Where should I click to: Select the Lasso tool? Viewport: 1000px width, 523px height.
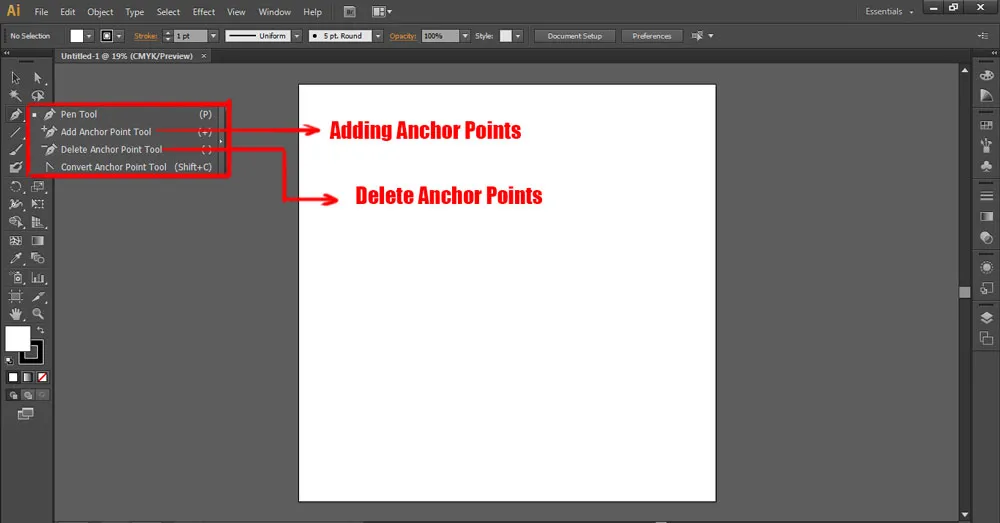coord(38,96)
